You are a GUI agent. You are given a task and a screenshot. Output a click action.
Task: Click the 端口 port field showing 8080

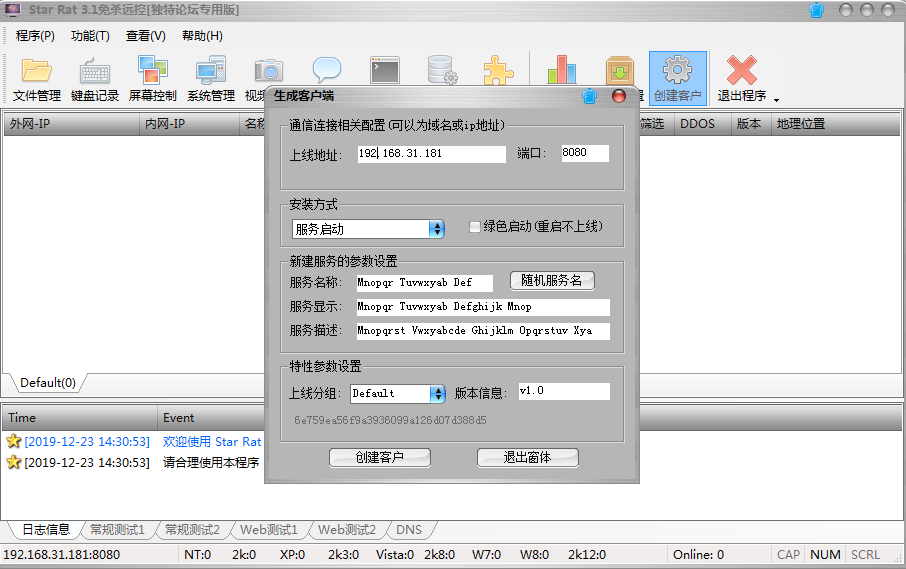(x=585, y=153)
